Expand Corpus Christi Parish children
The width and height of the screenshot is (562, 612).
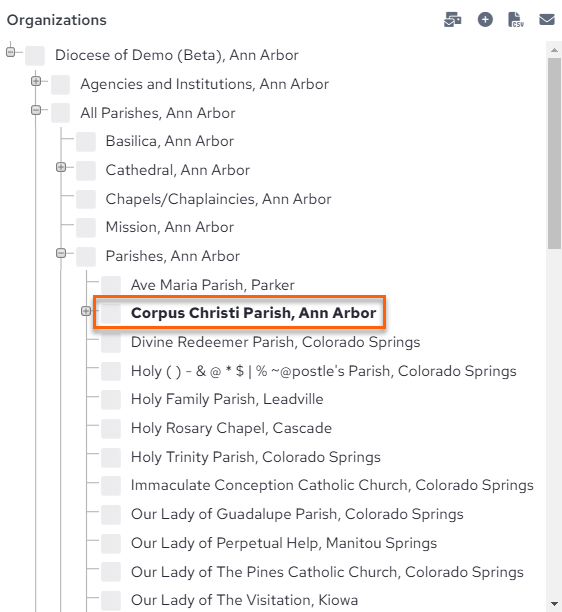(x=86, y=311)
